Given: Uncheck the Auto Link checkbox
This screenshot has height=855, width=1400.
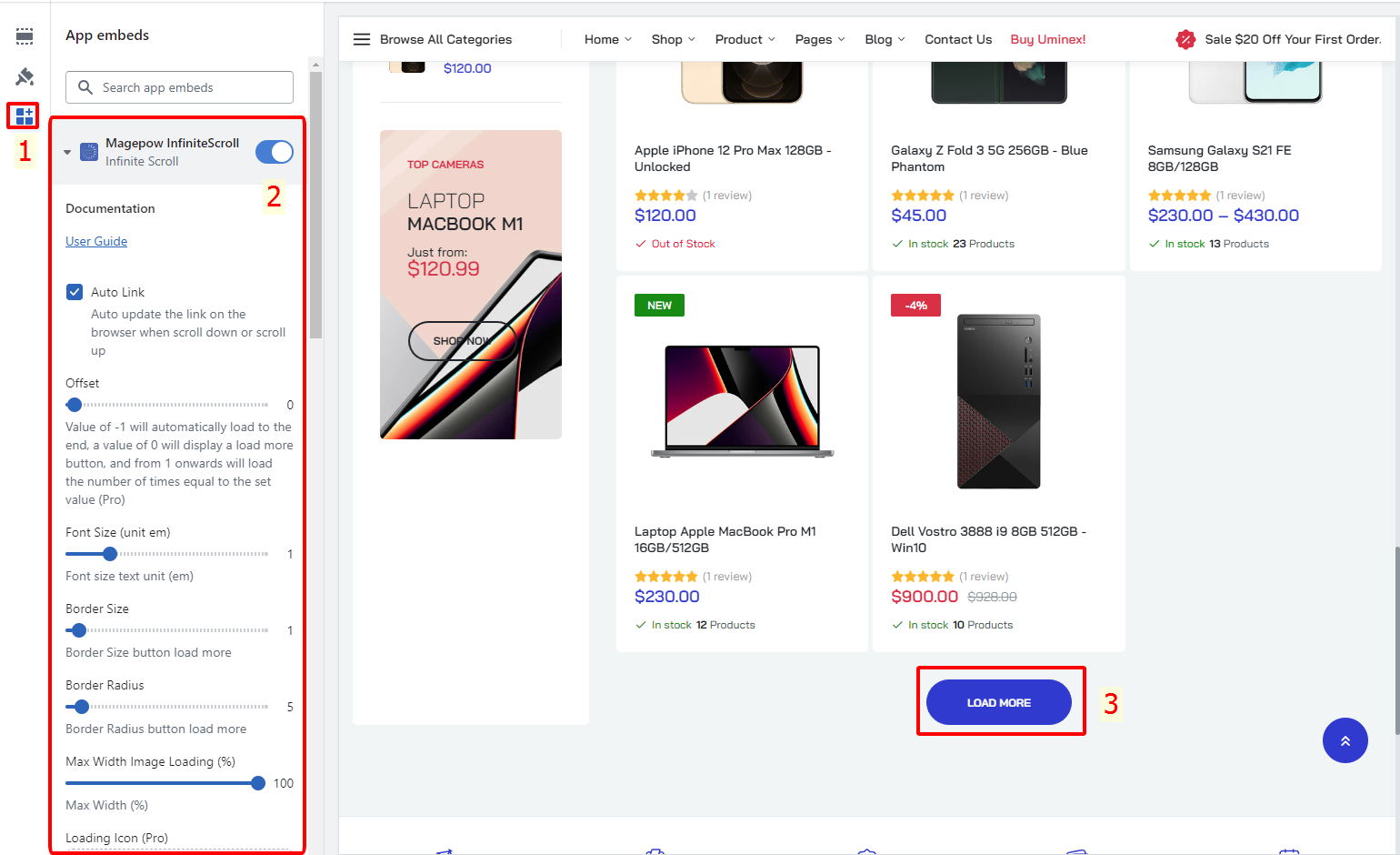Looking at the screenshot, I should (x=75, y=292).
